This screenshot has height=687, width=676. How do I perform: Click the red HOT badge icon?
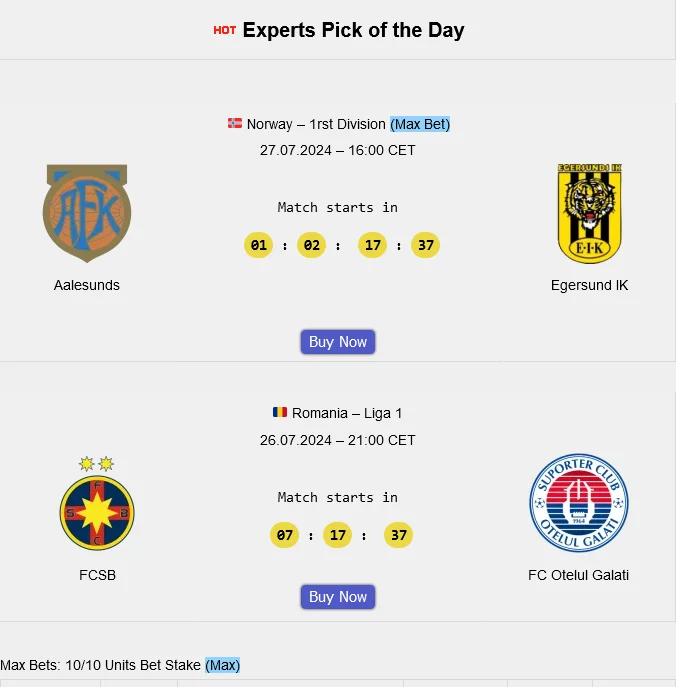pyautogui.click(x=225, y=31)
